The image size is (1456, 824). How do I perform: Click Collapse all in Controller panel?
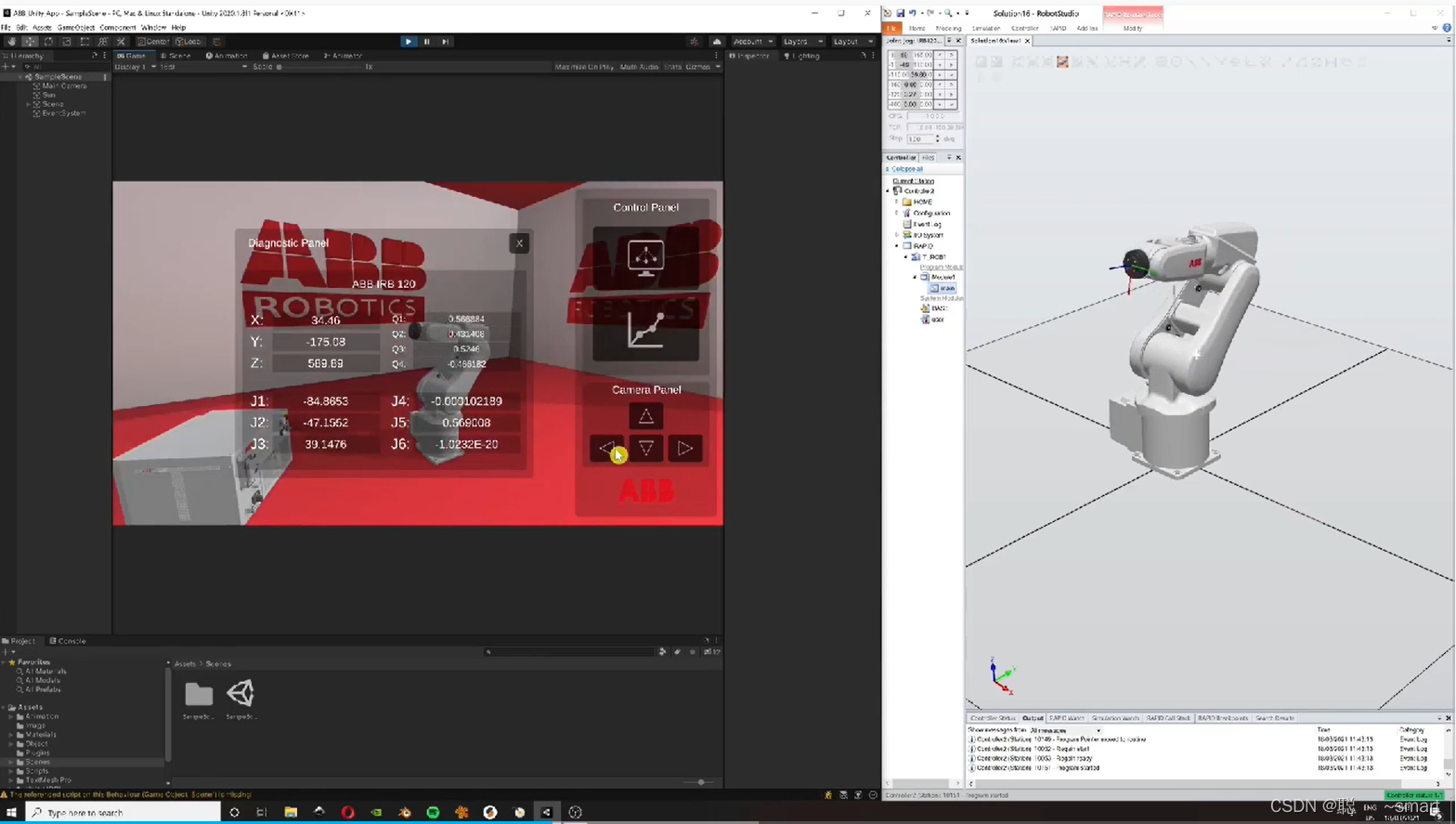point(906,169)
